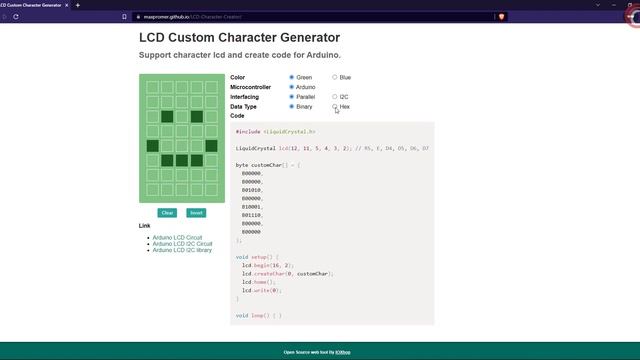Close the LCD Custom Character Generator tab

[x=67, y=5]
